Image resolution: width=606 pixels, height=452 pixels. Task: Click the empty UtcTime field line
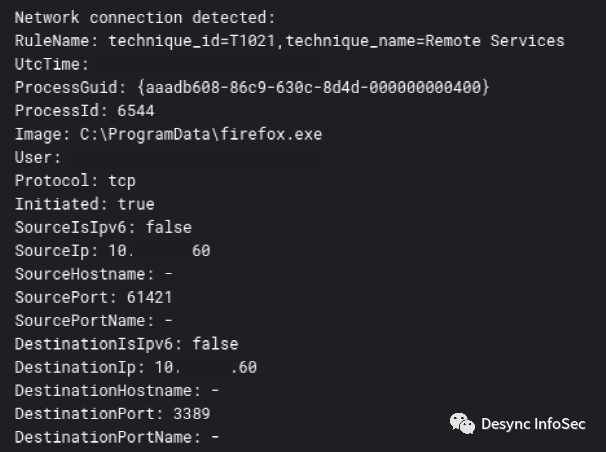click(52, 64)
